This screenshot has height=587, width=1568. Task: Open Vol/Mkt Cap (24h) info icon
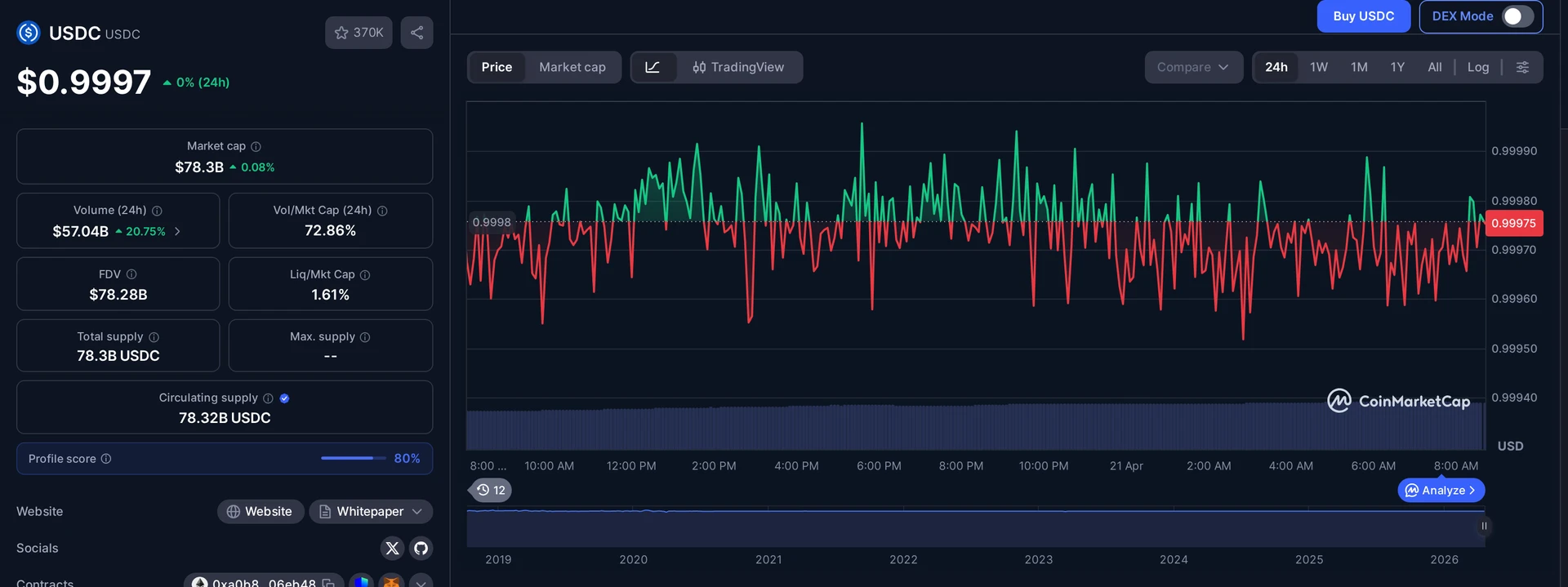coord(382,211)
